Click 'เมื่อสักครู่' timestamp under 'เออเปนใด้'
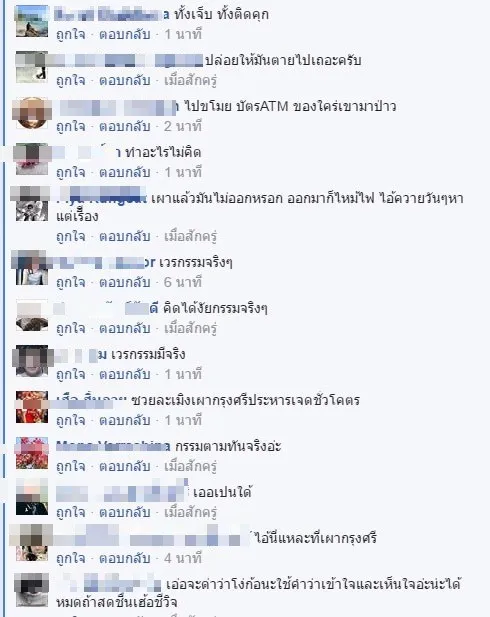 (x=190, y=513)
